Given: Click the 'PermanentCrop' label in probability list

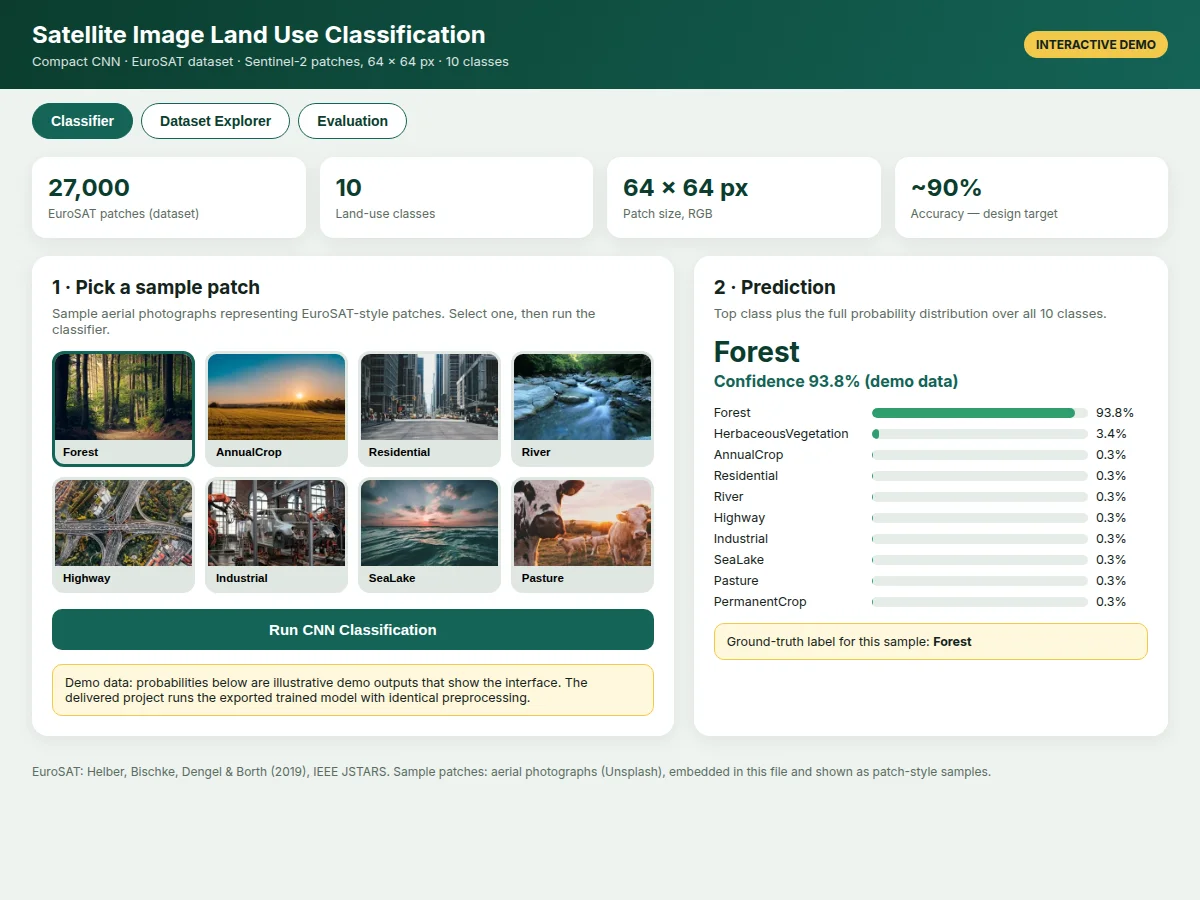Looking at the screenshot, I should coord(760,602).
